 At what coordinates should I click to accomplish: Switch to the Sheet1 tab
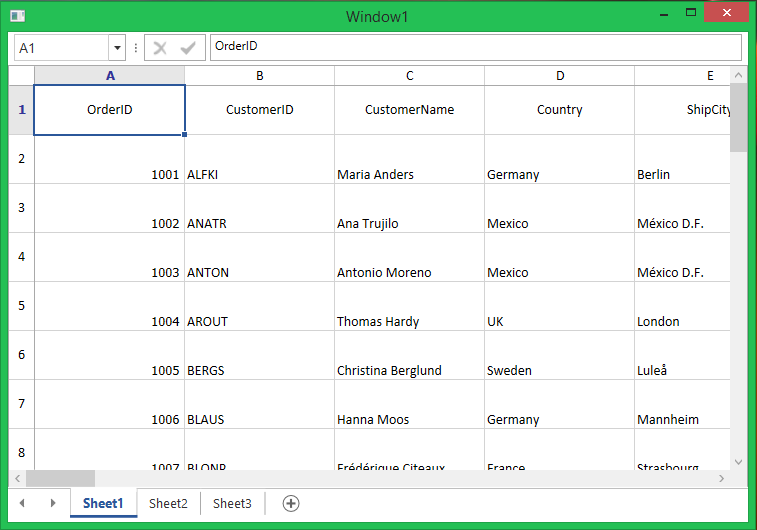103,503
